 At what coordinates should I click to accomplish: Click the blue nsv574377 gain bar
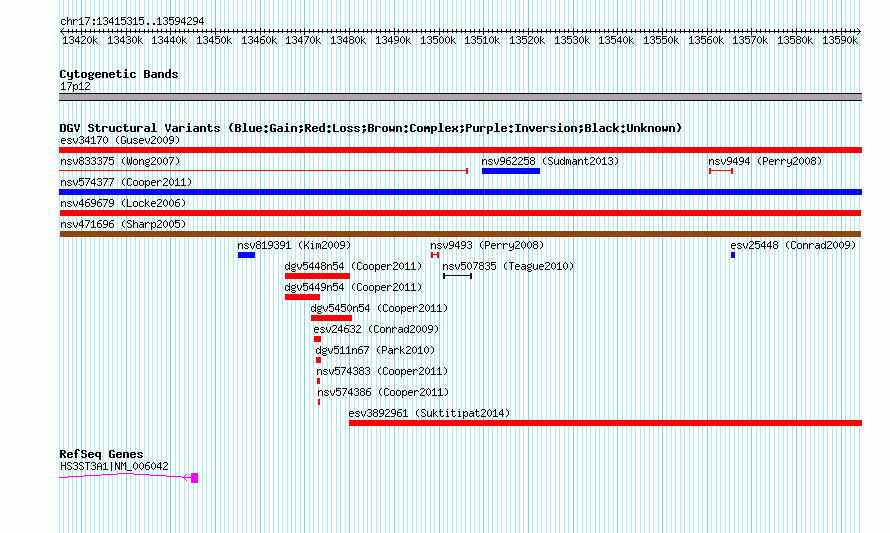point(460,192)
